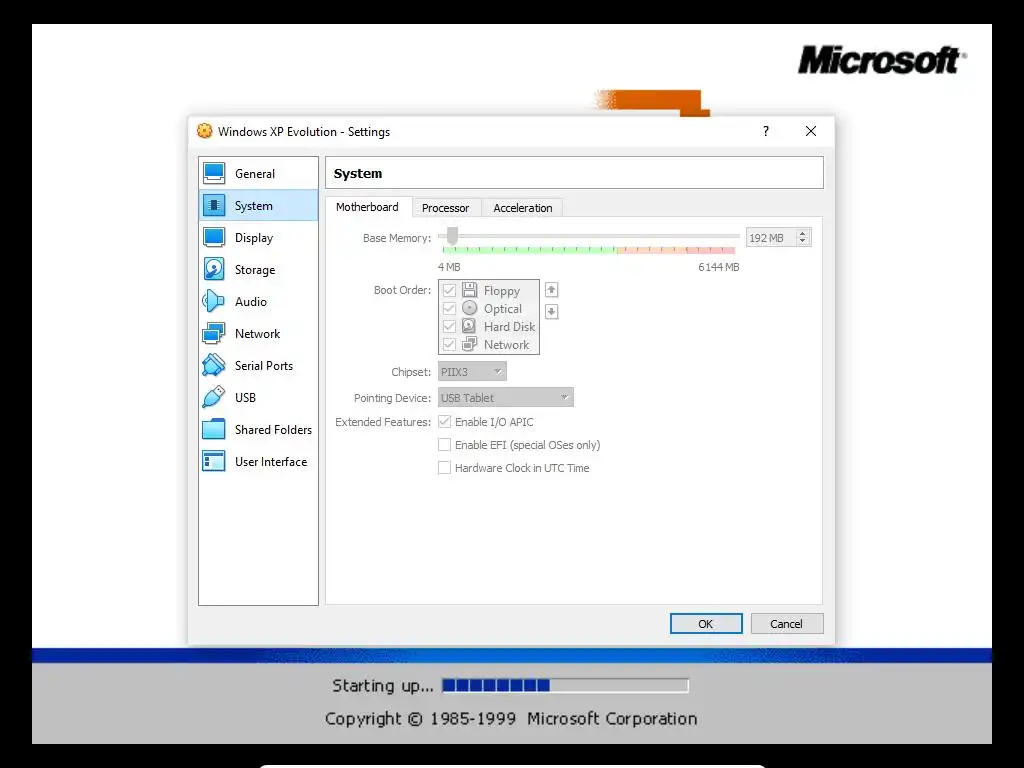Toggle the Hard Disk boot checkbox
This screenshot has height=768, width=1024.
[x=449, y=326]
